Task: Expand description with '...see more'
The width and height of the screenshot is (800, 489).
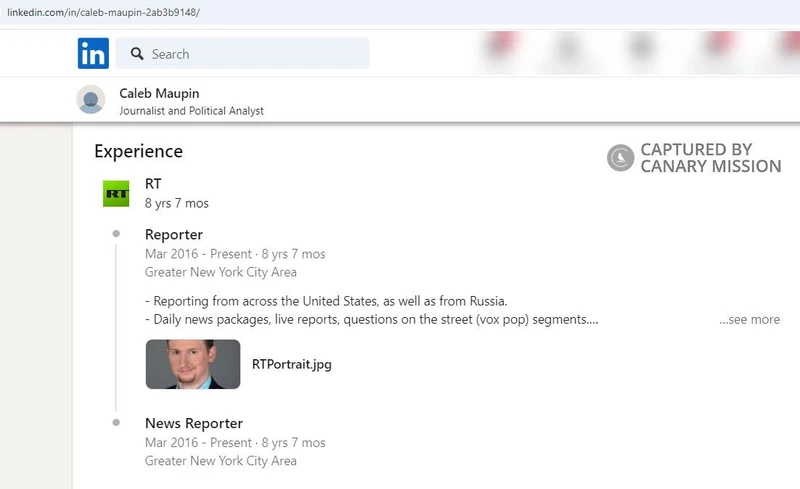Action: point(749,320)
